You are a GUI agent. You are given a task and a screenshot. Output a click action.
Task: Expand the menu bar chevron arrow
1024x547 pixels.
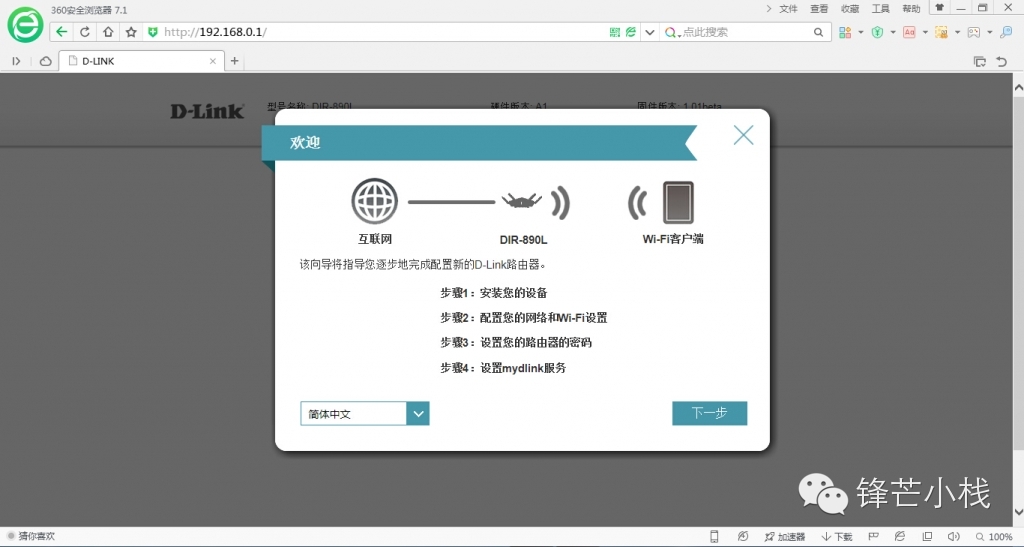click(x=769, y=8)
